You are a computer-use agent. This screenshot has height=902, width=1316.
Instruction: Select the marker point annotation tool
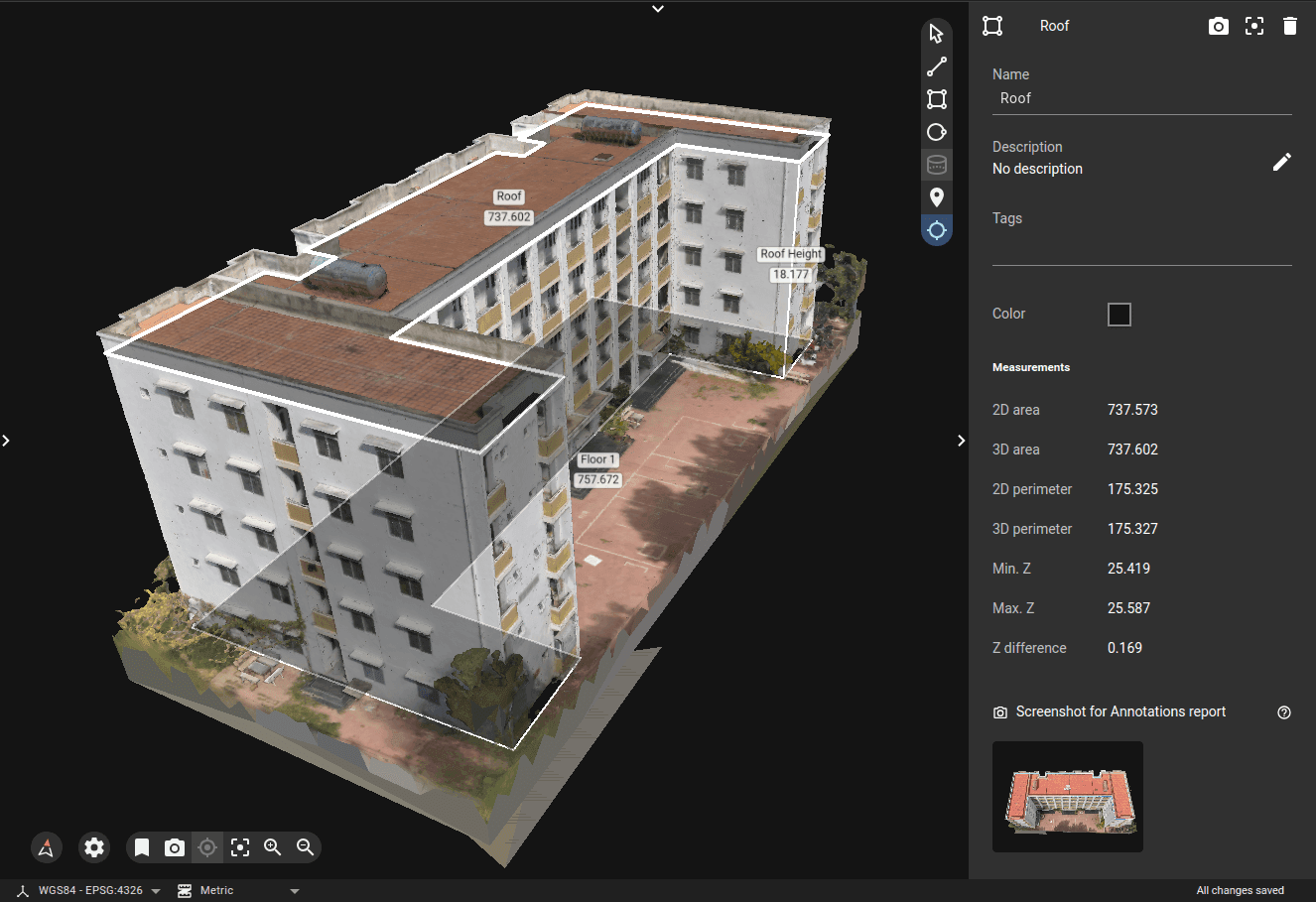tap(937, 197)
